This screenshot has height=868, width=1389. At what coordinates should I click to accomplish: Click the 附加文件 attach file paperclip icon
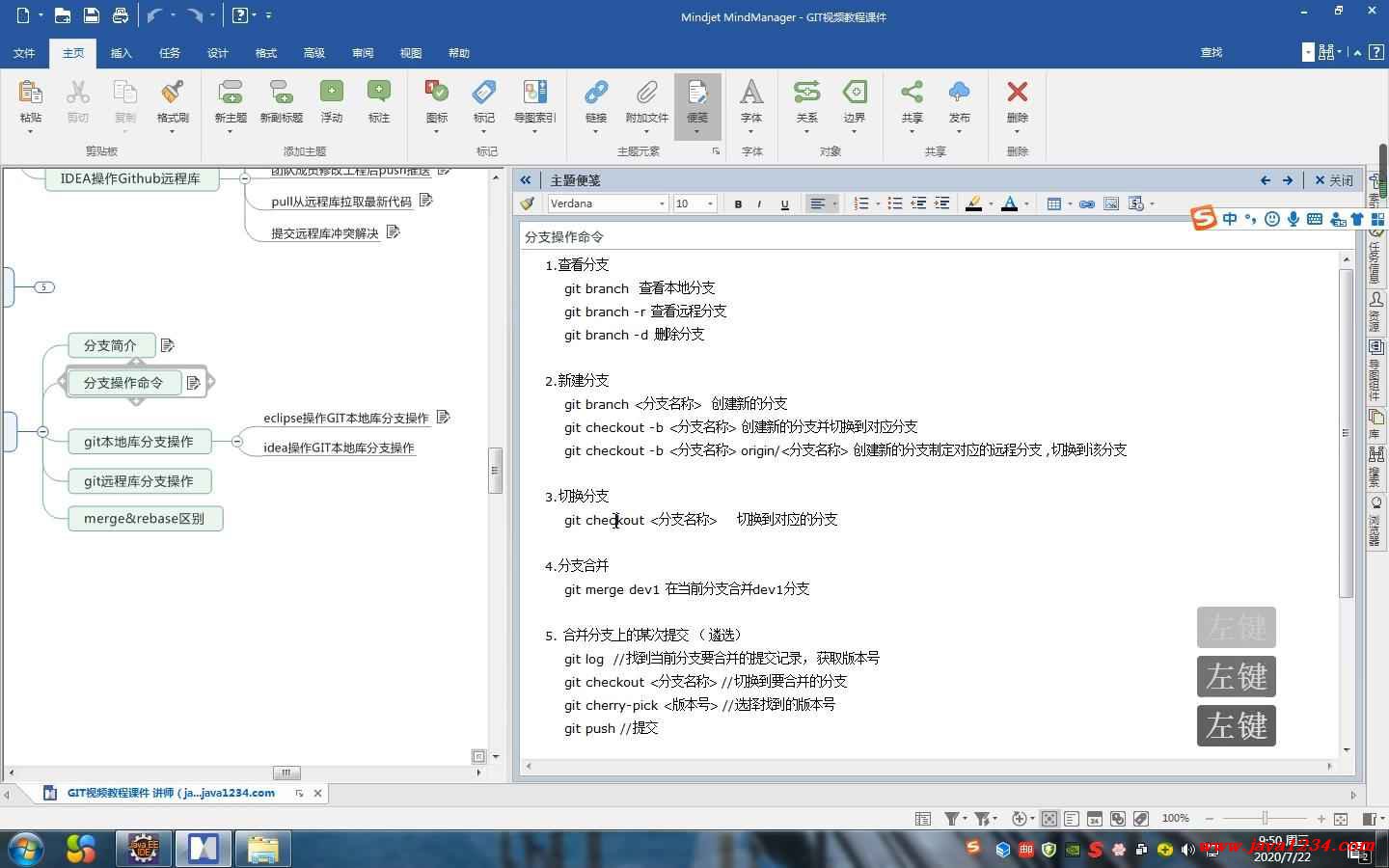tap(646, 94)
